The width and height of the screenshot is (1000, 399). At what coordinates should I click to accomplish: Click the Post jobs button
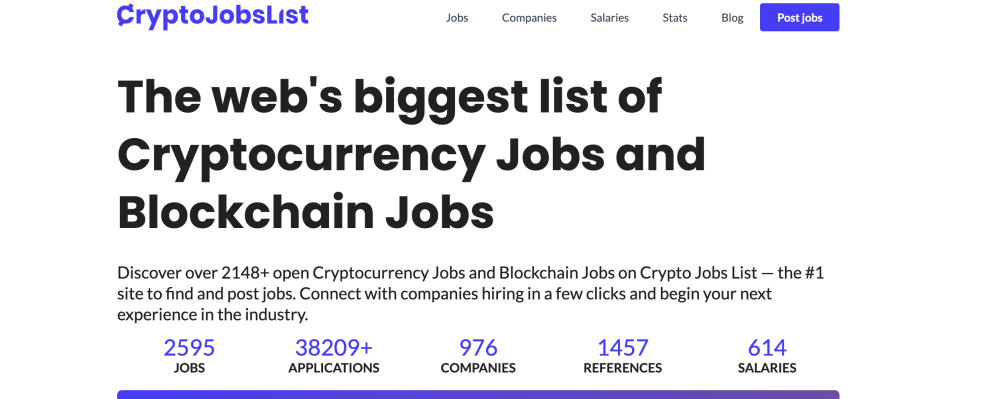tap(800, 17)
